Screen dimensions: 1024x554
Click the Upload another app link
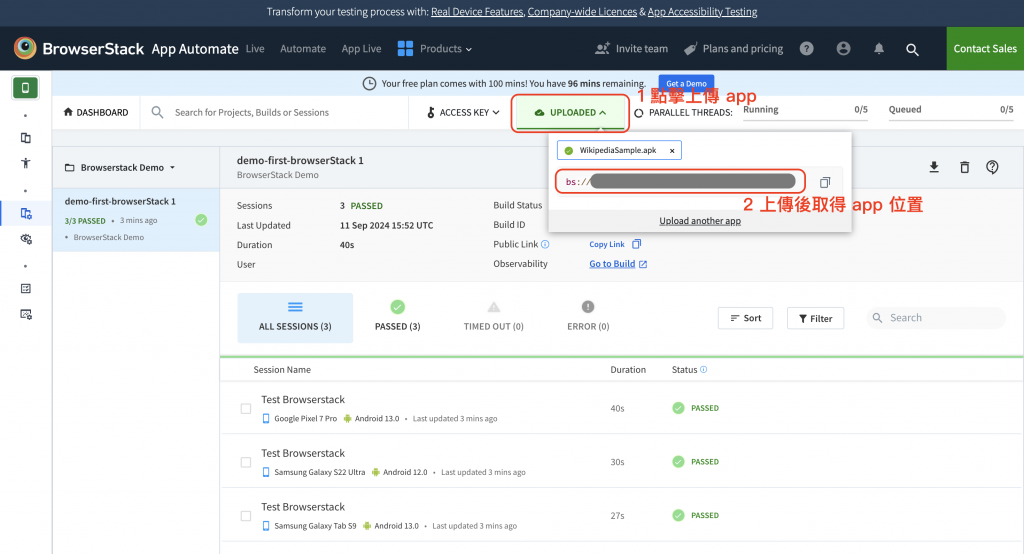pyautogui.click(x=700, y=221)
